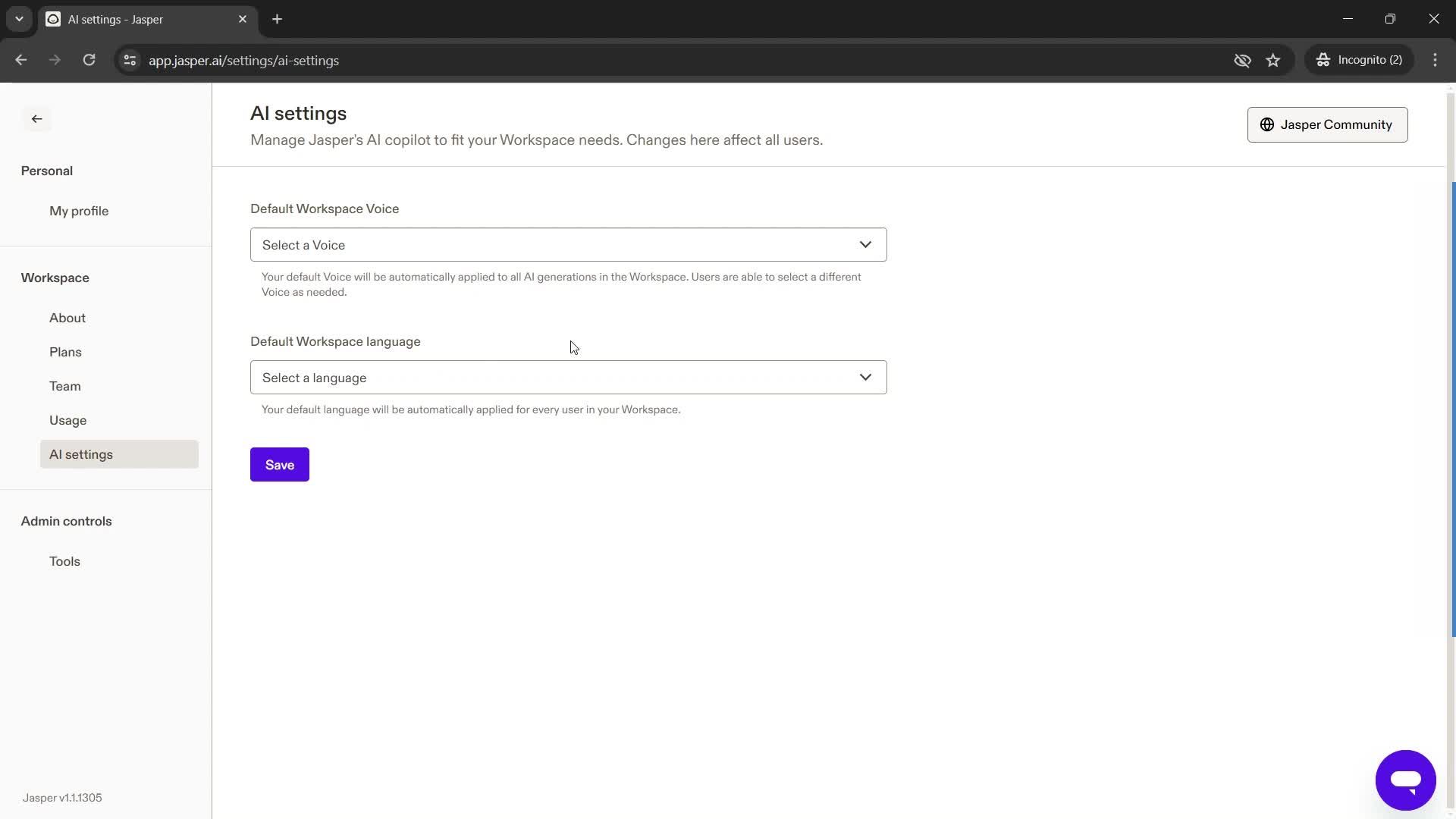Open the Usage settings page
This screenshot has height=819, width=1456.
[x=69, y=420]
